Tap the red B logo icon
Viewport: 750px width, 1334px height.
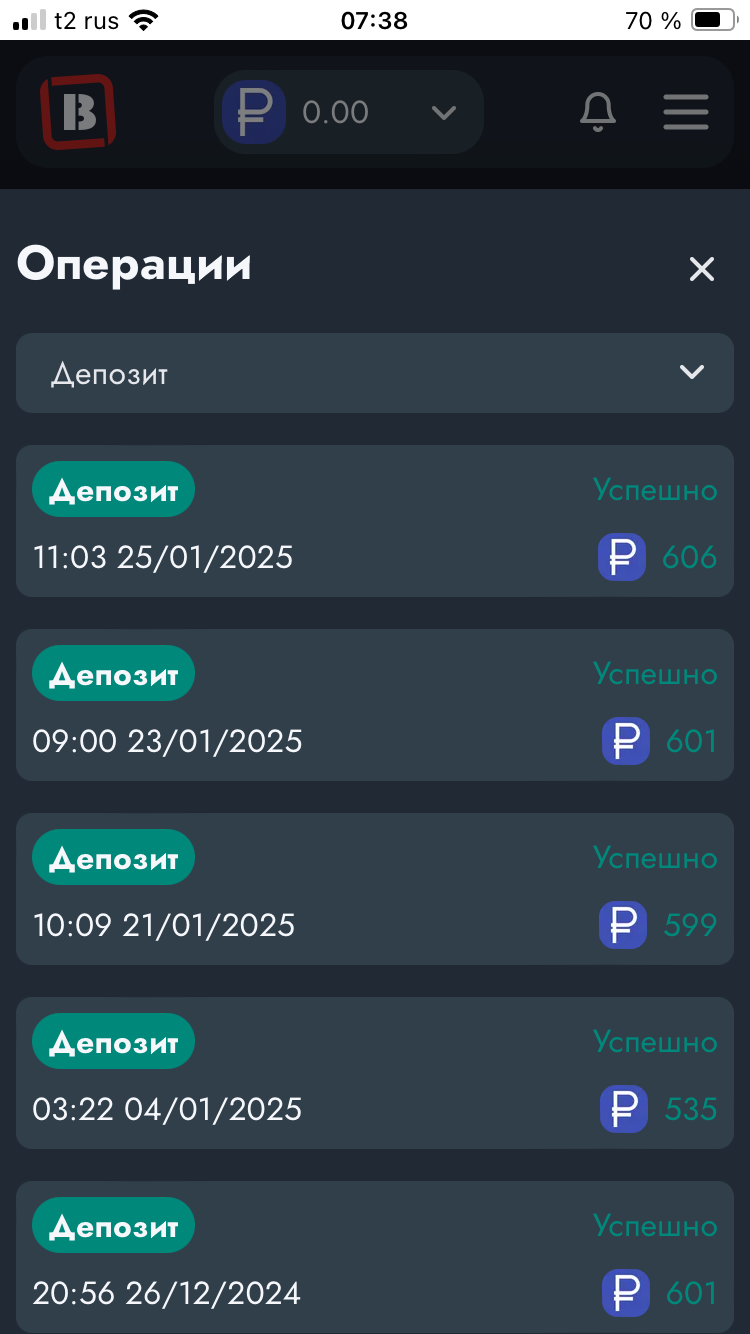coord(78,112)
